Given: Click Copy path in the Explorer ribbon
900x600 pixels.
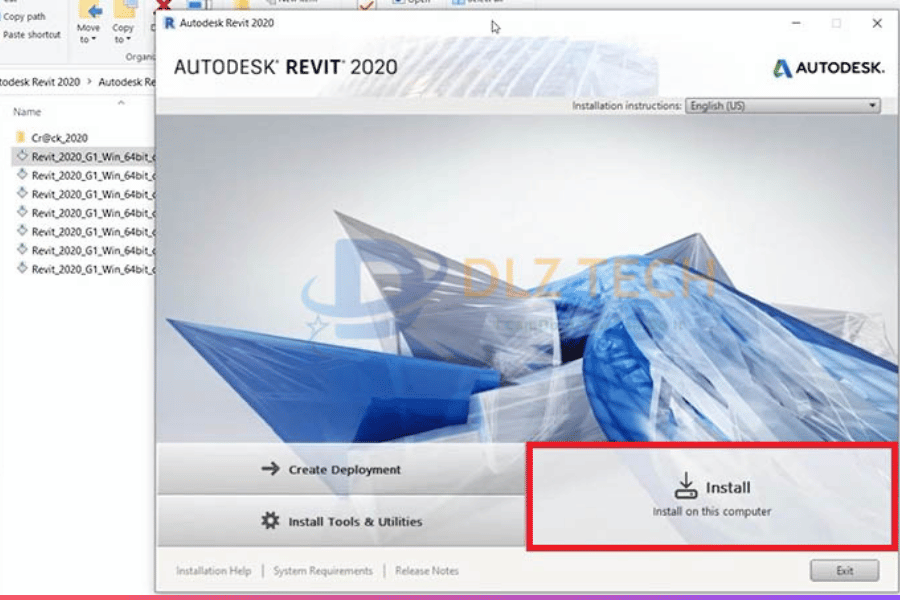Looking at the screenshot, I should point(25,17).
